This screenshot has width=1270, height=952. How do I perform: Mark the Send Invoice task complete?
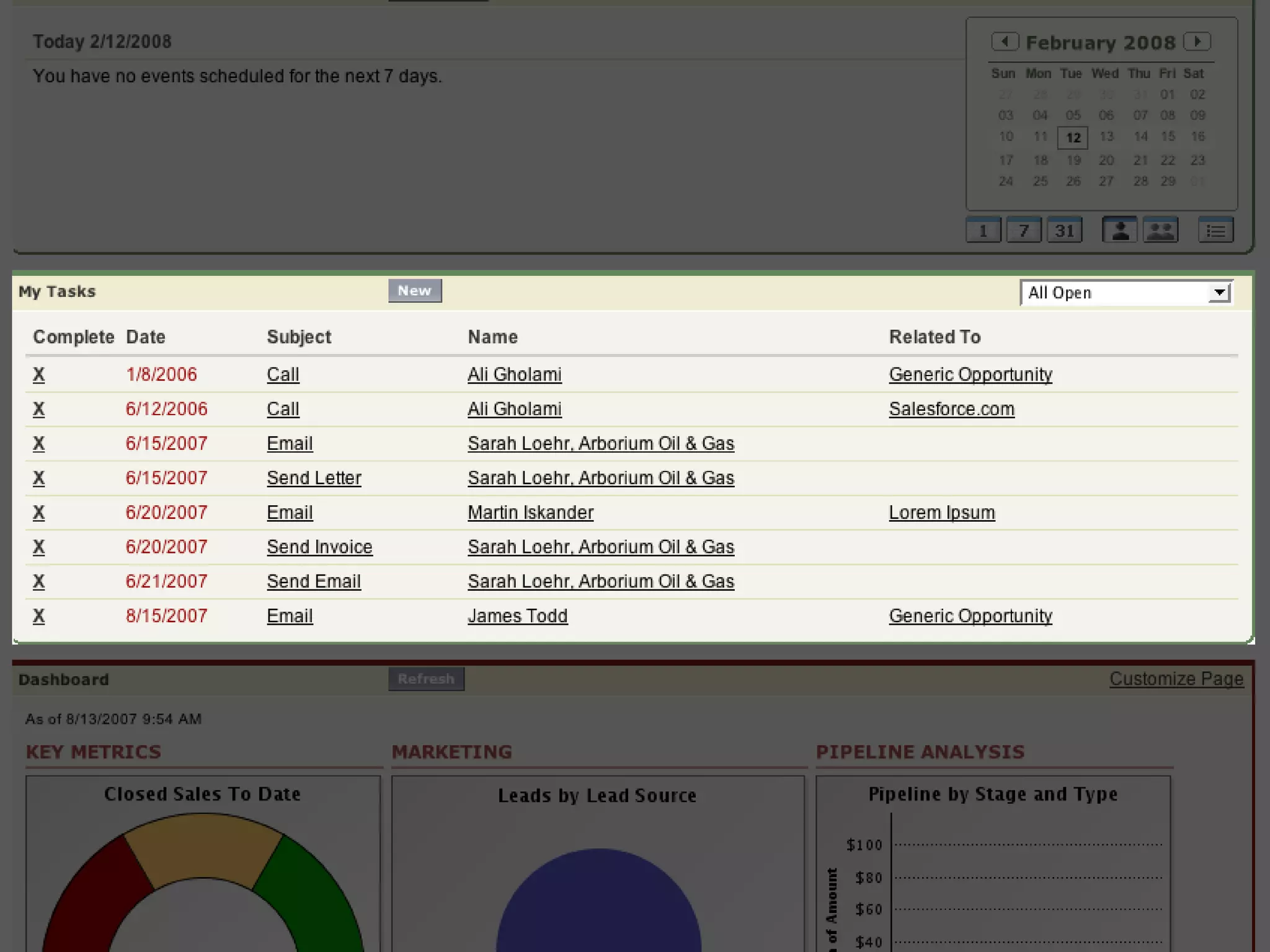point(38,547)
